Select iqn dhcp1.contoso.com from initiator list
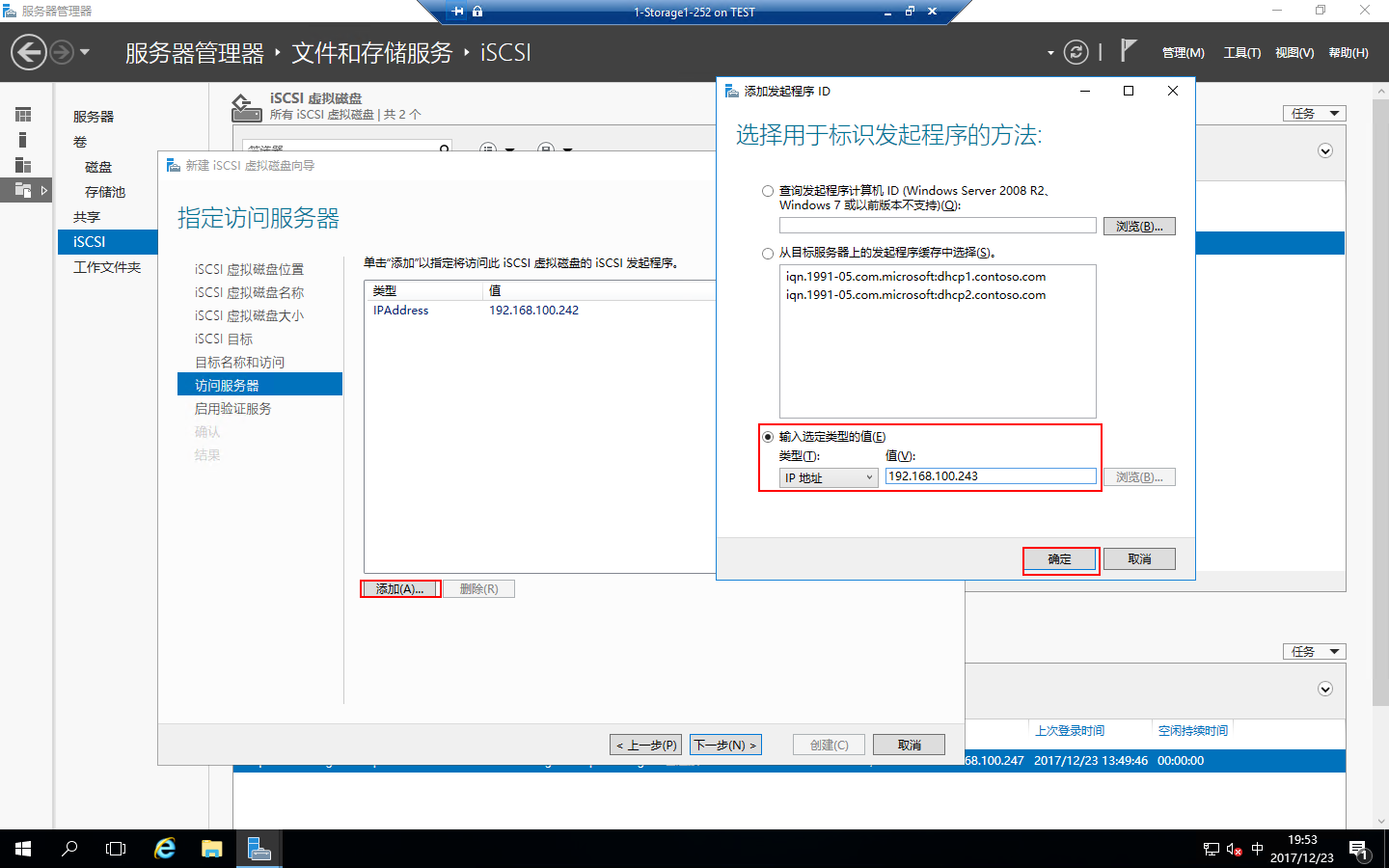 pyautogui.click(x=915, y=277)
